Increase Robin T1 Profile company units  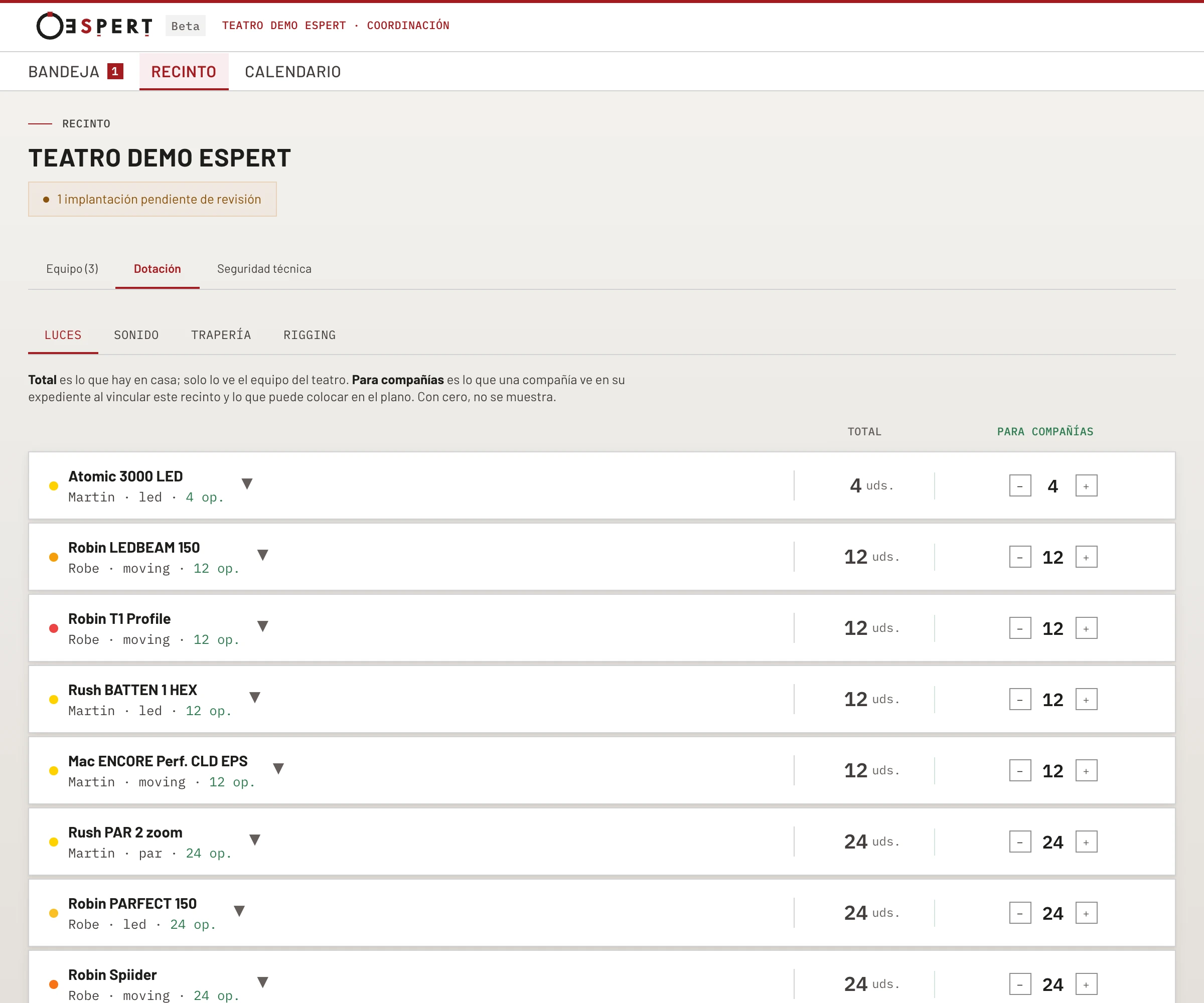pos(1086,628)
